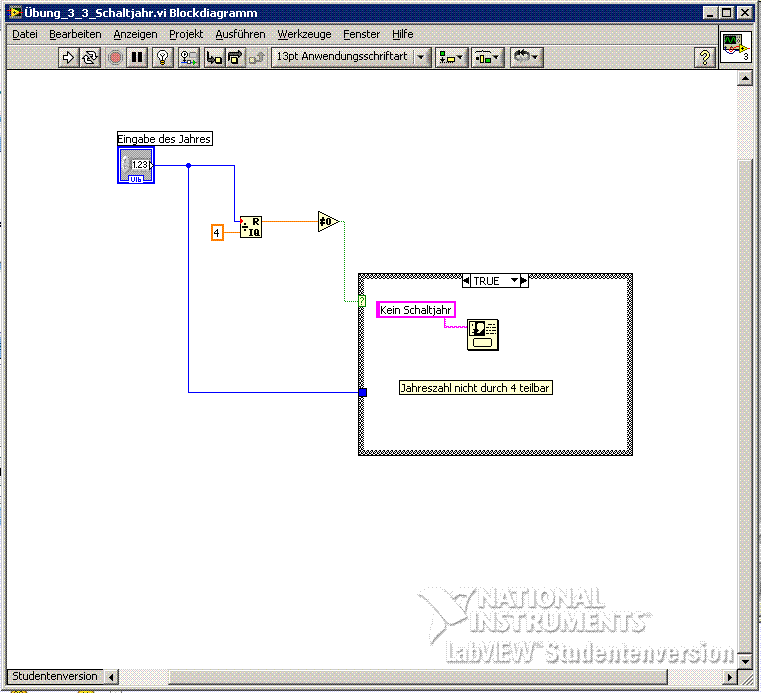761x693 pixels.
Task: Show next case with right arrow
Action: [524, 280]
